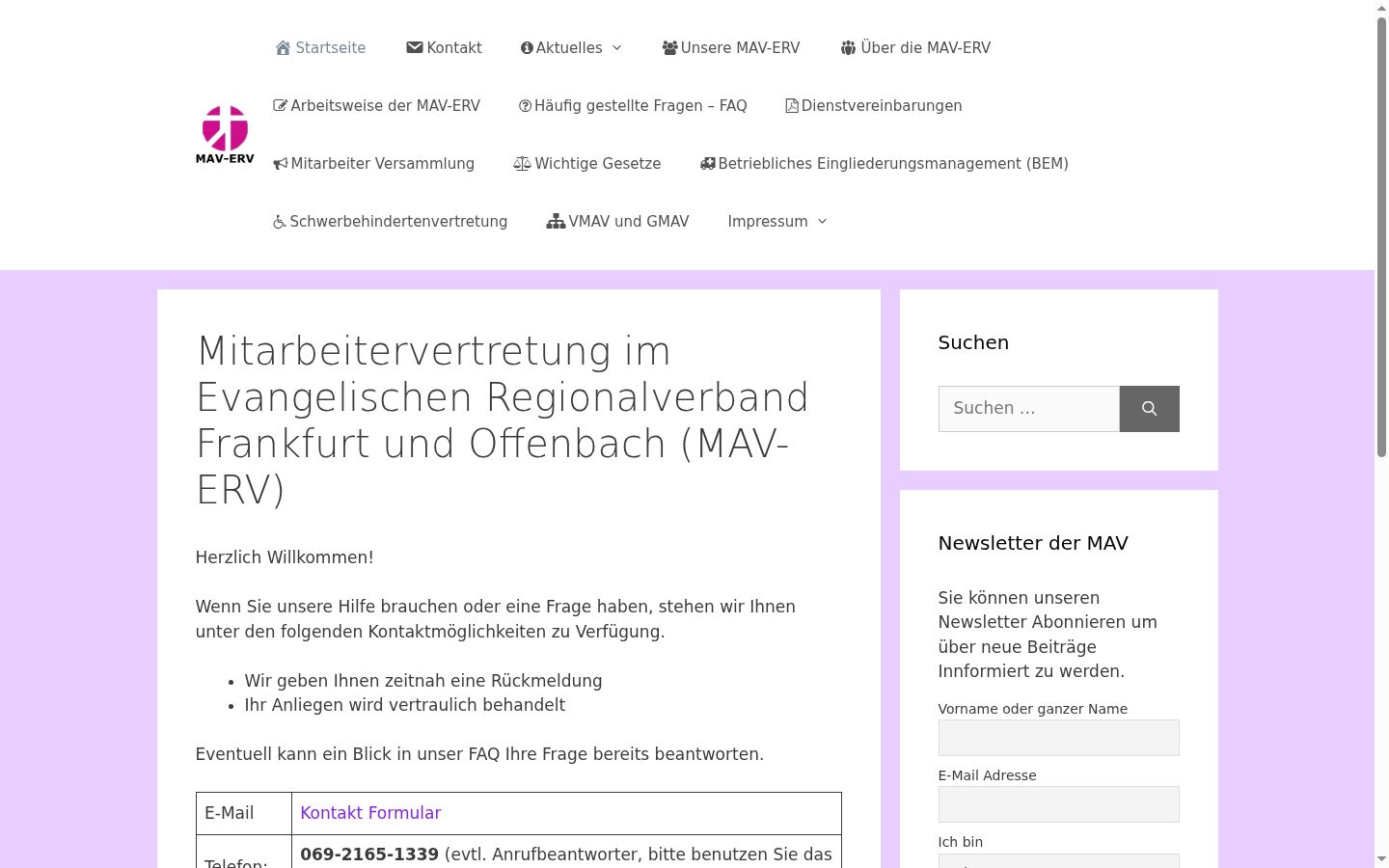Viewport: 1389px width, 868px height.
Task: Open Betriebliches Eingliederungsmanagement (BEM) page
Action: pos(885,164)
